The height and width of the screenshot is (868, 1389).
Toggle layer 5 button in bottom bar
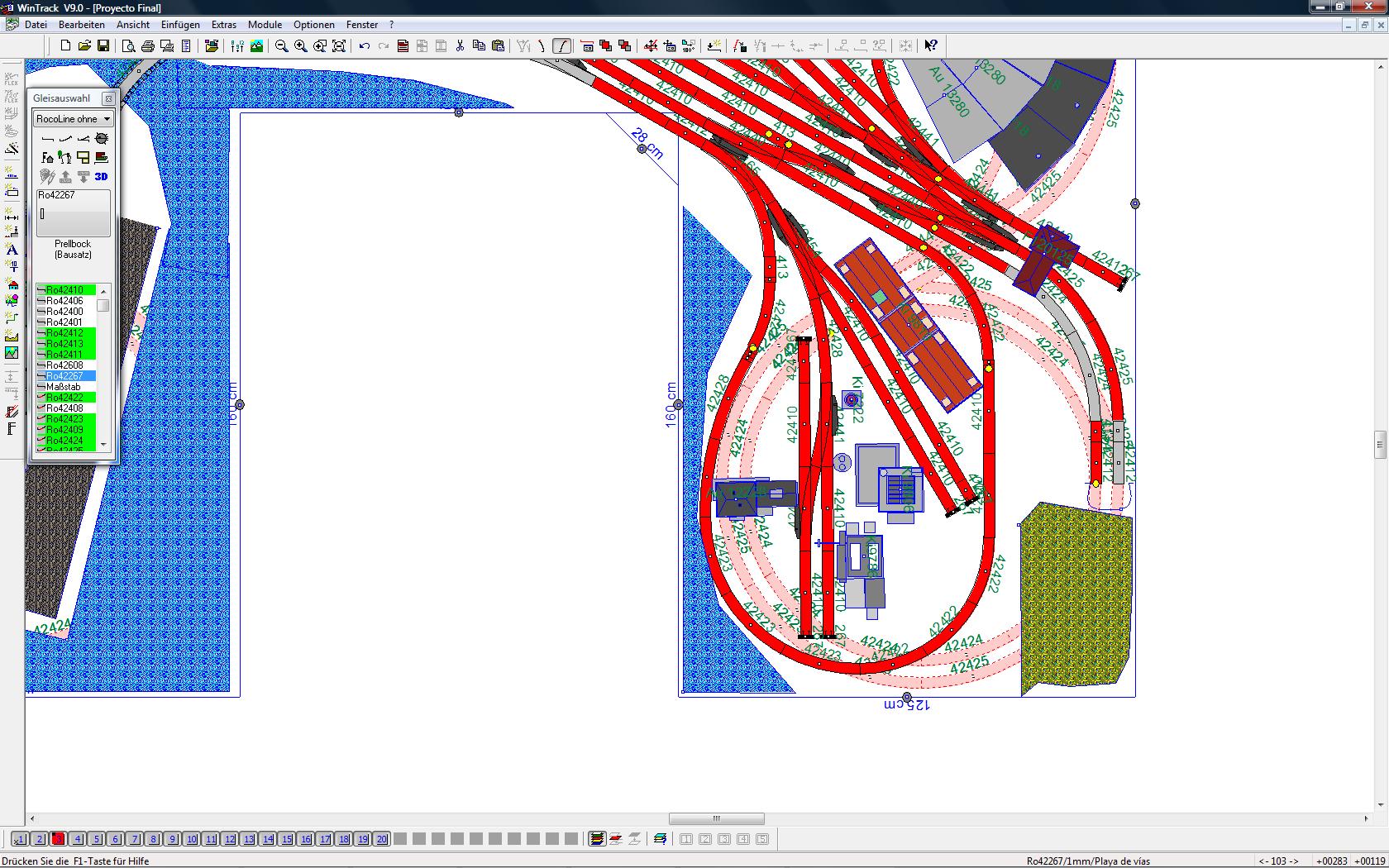(97, 839)
